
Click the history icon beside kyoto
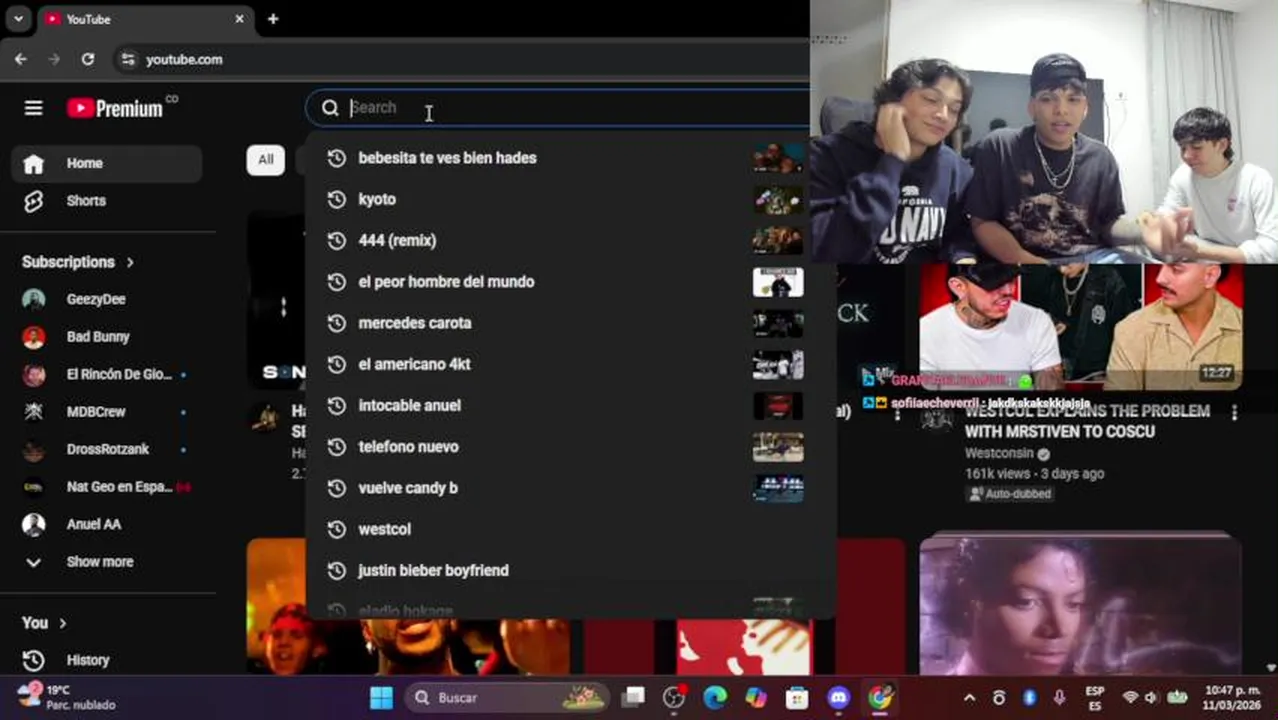pos(337,199)
